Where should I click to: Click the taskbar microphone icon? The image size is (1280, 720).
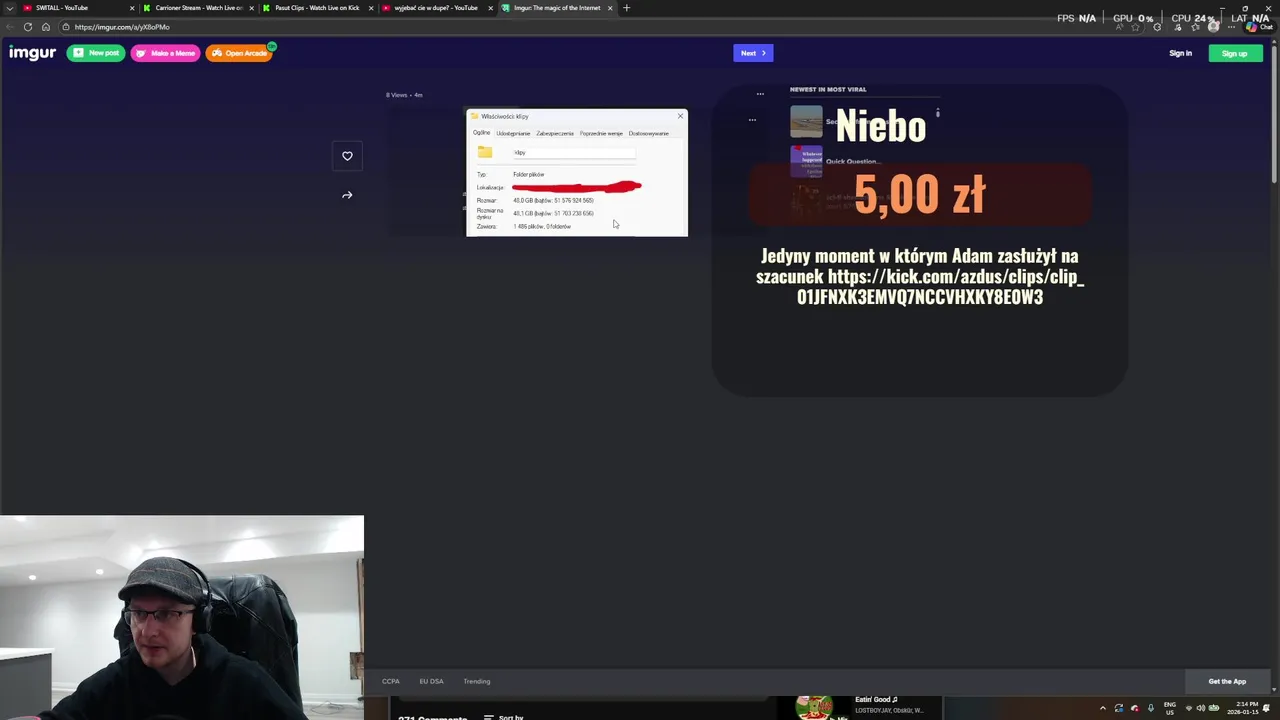(x=1150, y=708)
